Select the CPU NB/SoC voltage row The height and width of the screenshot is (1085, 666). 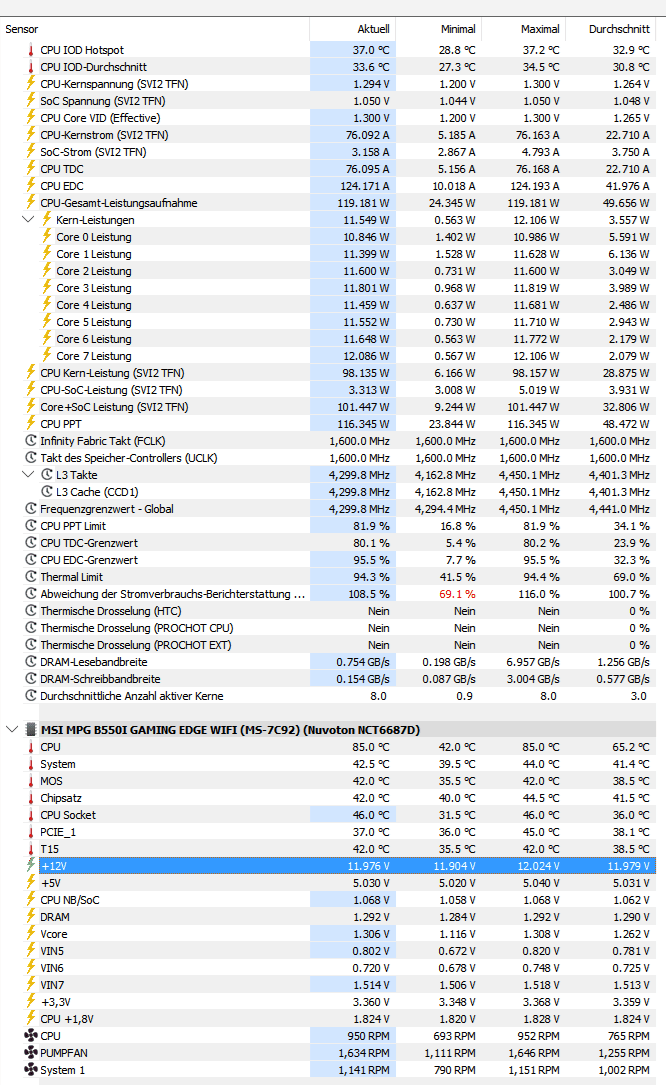tap(328, 900)
